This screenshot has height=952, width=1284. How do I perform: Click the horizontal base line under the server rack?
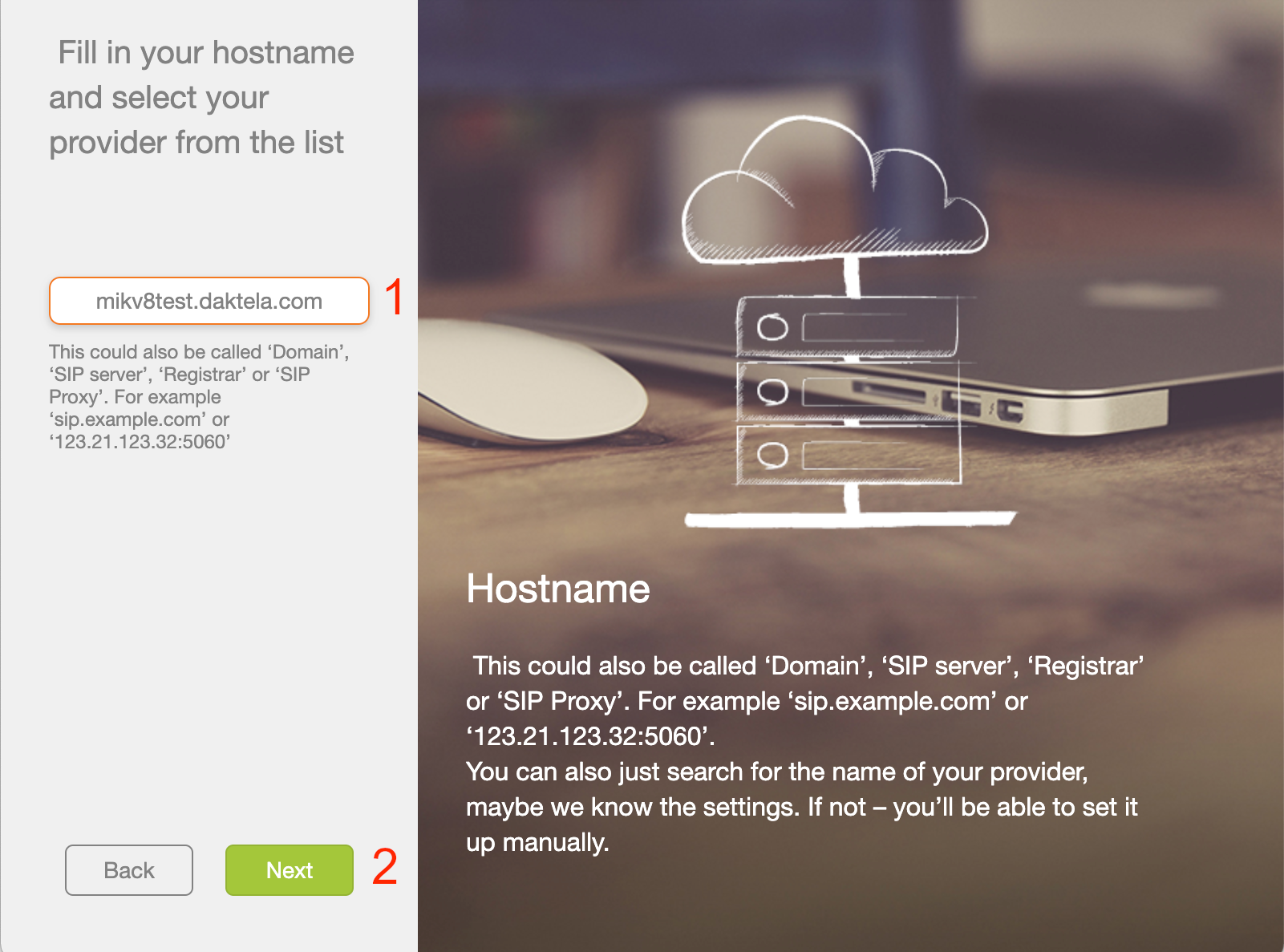click(850, 520)
